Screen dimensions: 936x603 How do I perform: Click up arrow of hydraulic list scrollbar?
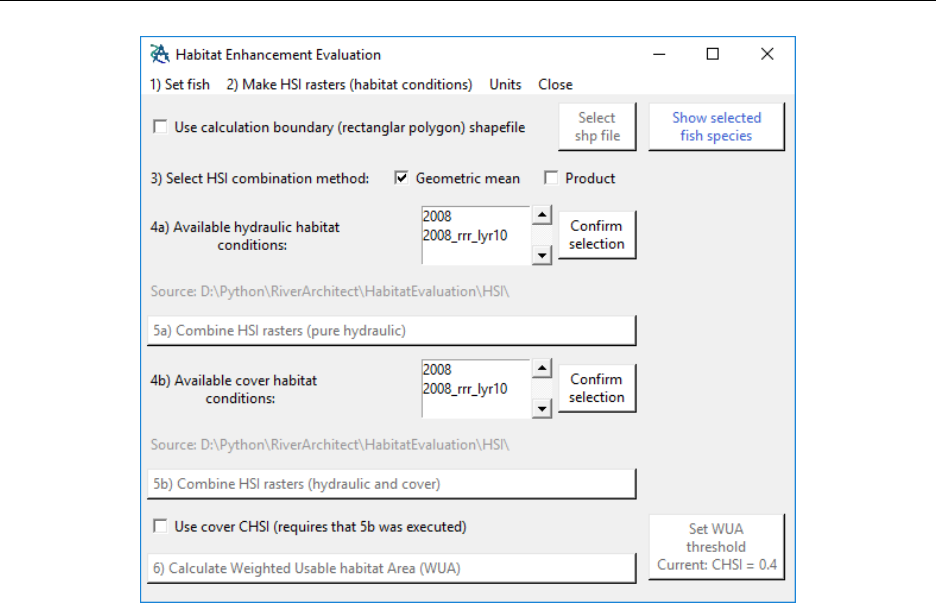coord(541,215)
